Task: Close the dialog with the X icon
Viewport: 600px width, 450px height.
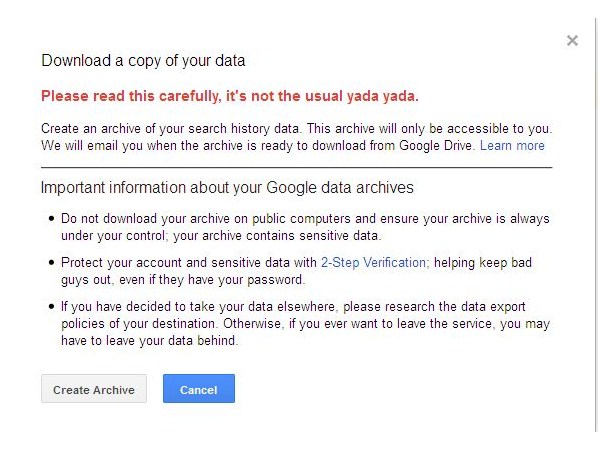Action: [x=572, y=41]
